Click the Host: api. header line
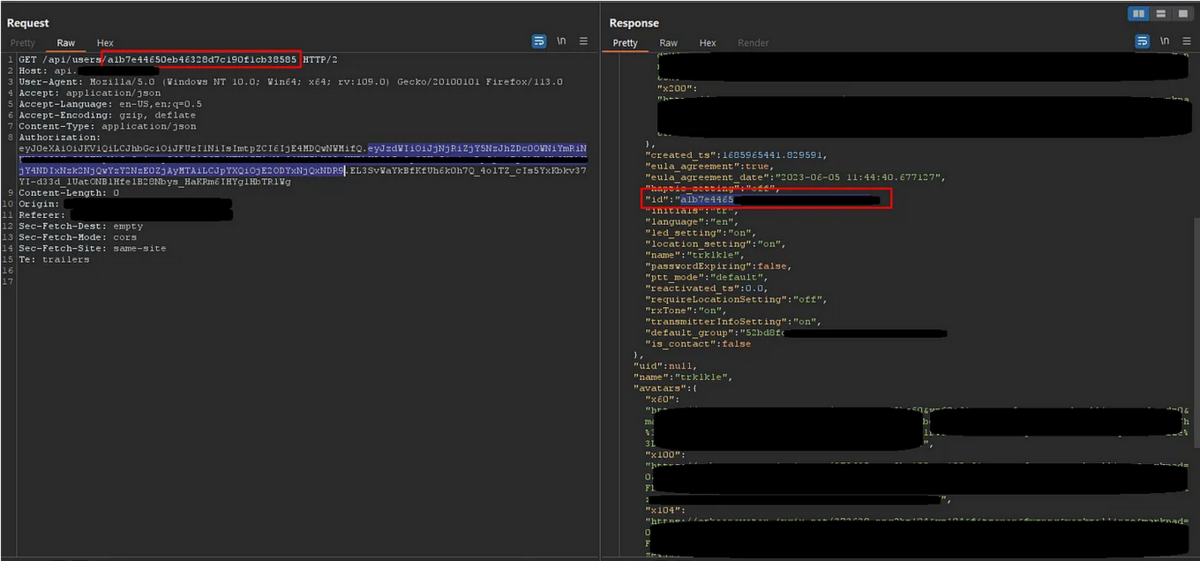 pyautogui.click(x=90, y=71)
